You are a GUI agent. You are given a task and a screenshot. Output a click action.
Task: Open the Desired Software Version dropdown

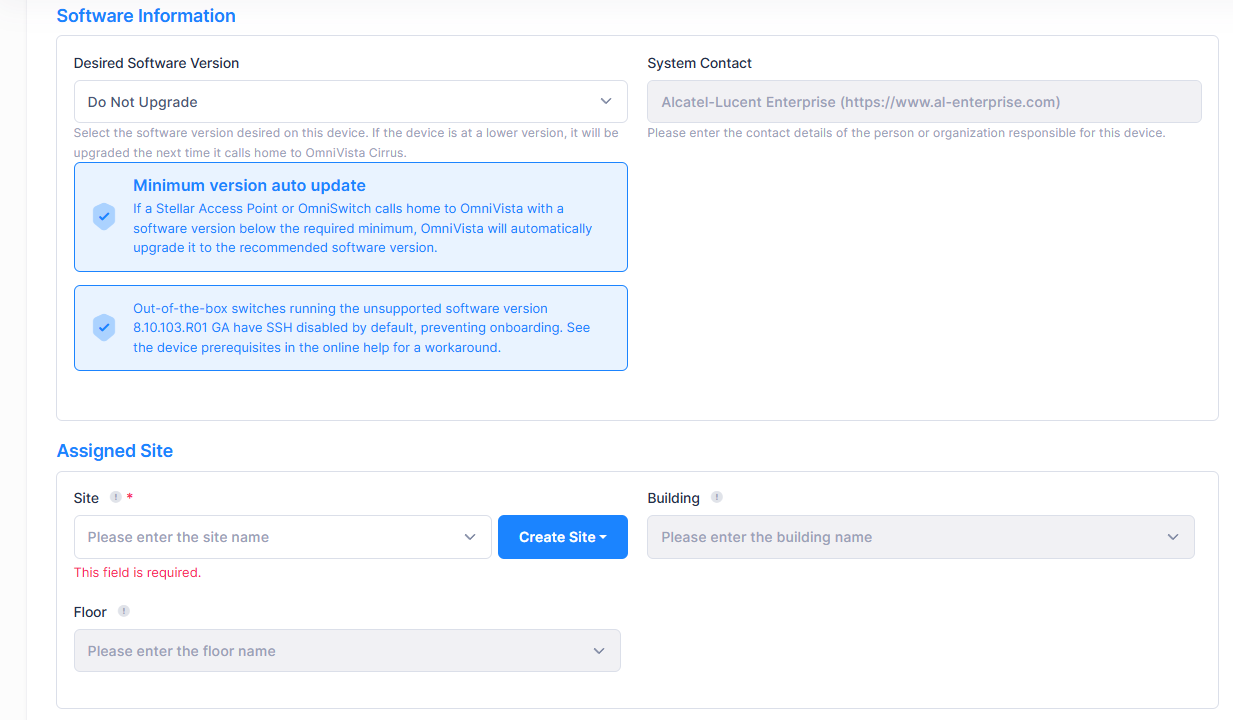tap(350, 102)
